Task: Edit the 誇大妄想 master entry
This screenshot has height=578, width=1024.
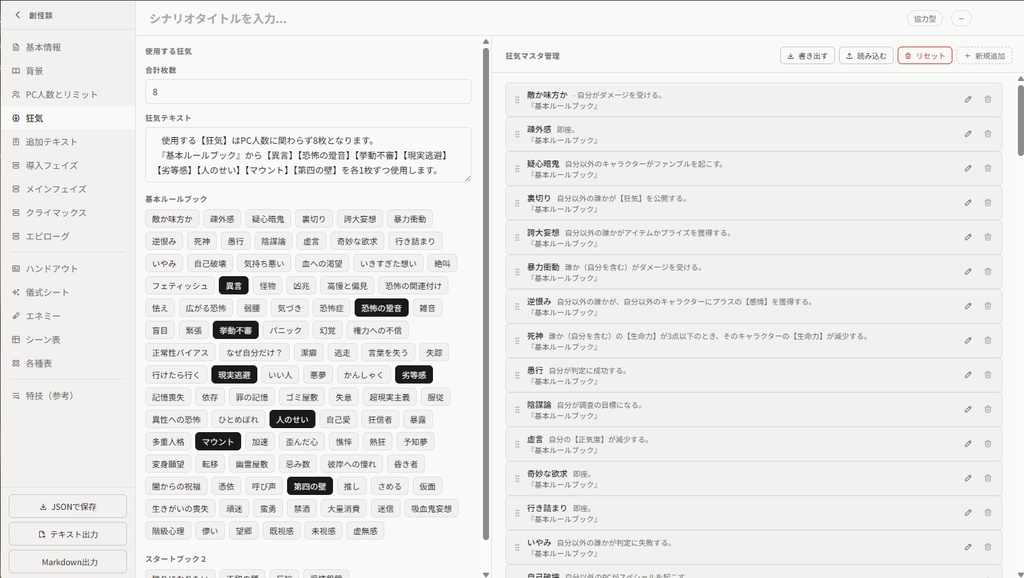Action: pos(968,237)
